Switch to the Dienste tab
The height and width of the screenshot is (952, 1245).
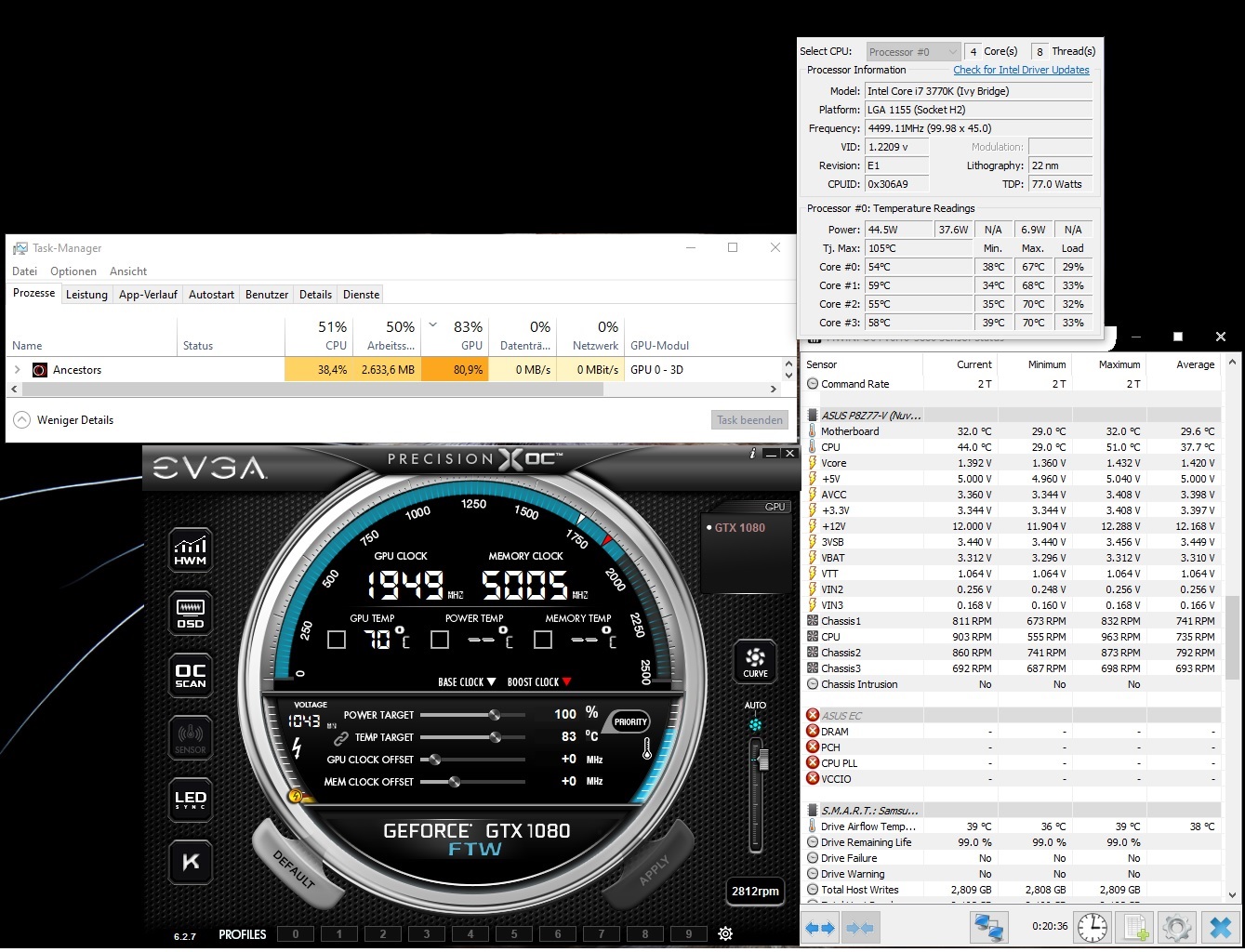pos(361,295)
